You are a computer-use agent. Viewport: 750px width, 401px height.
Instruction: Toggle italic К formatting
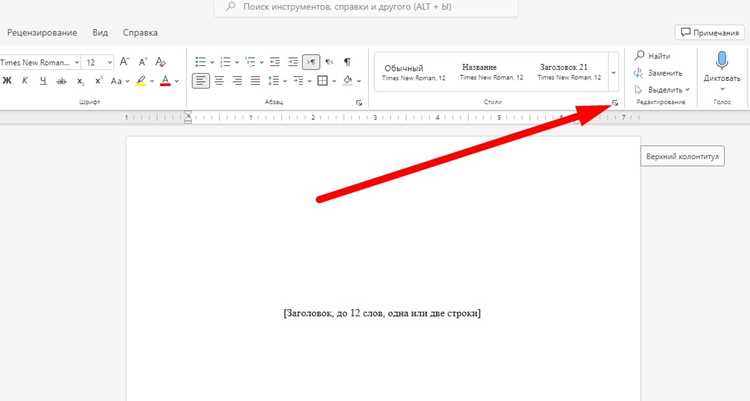(25, 81)
